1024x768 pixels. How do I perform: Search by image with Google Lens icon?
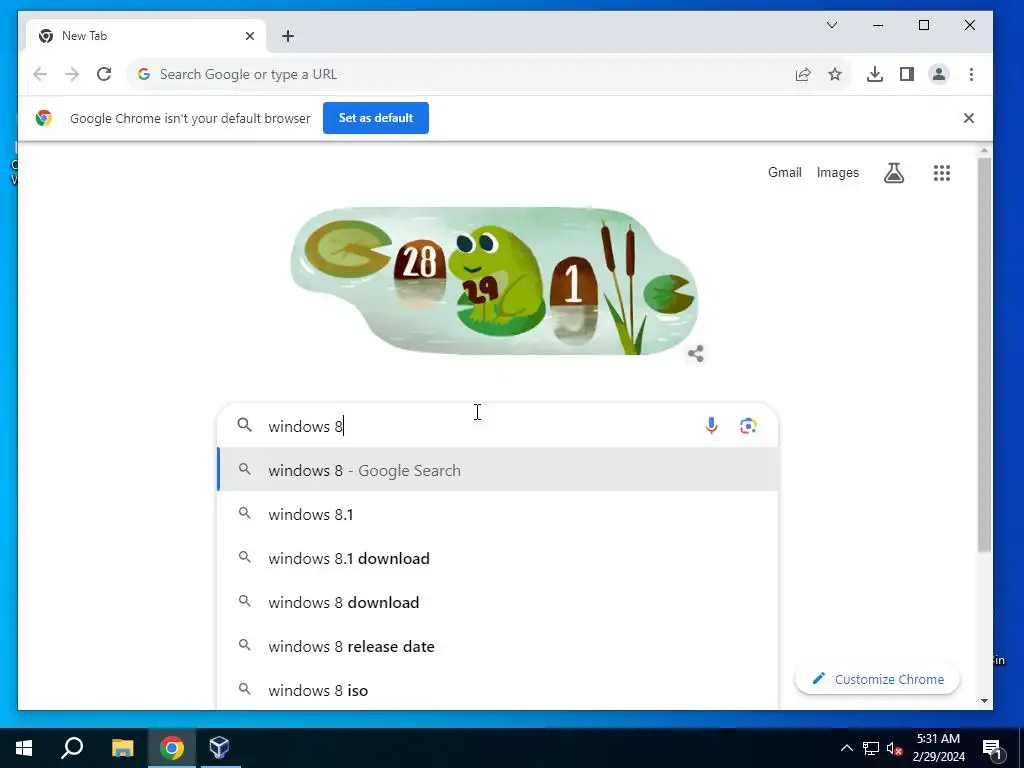[748, 426]
